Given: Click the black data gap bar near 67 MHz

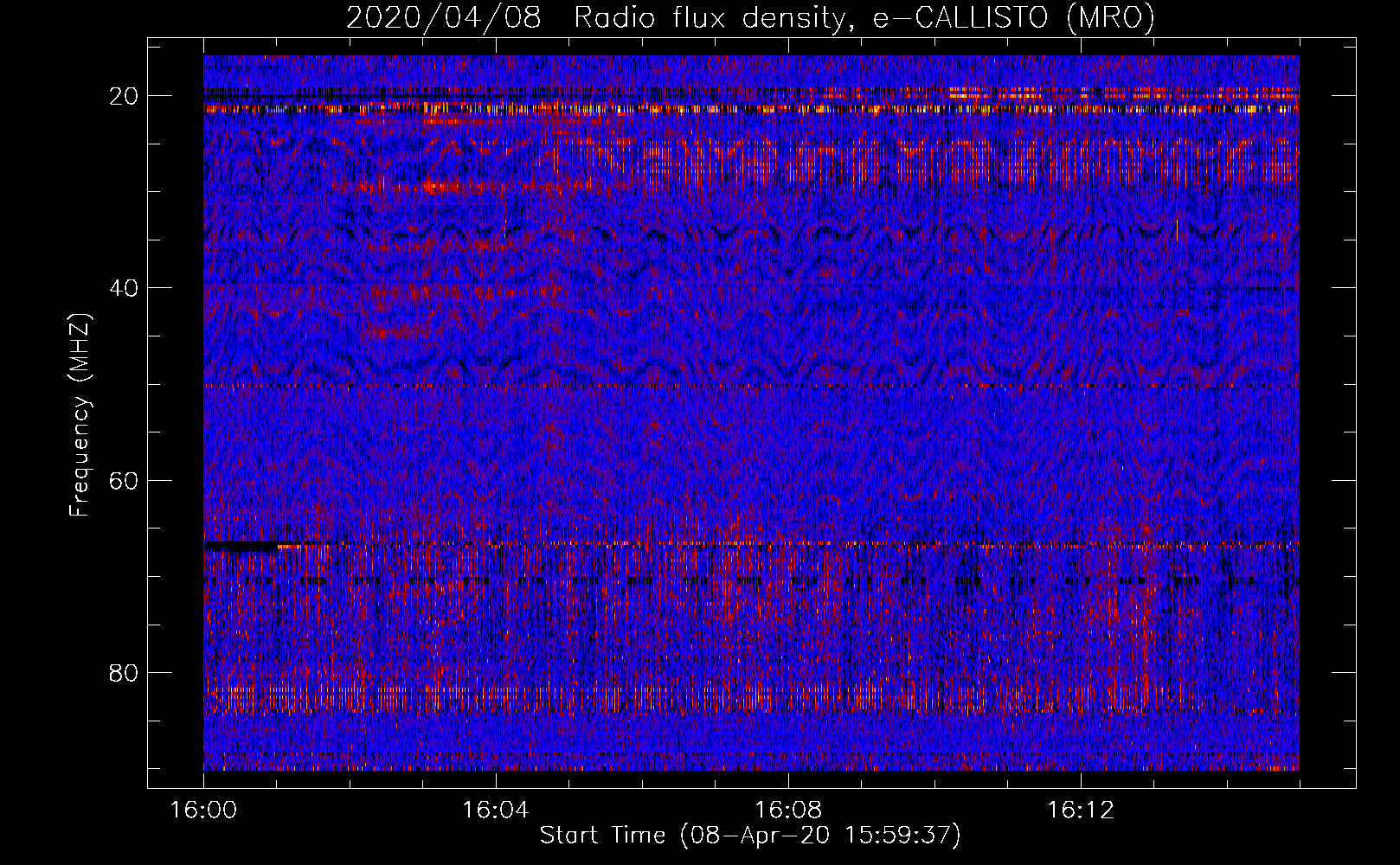Looking at the screenshot, I should [x=241, y=547].
